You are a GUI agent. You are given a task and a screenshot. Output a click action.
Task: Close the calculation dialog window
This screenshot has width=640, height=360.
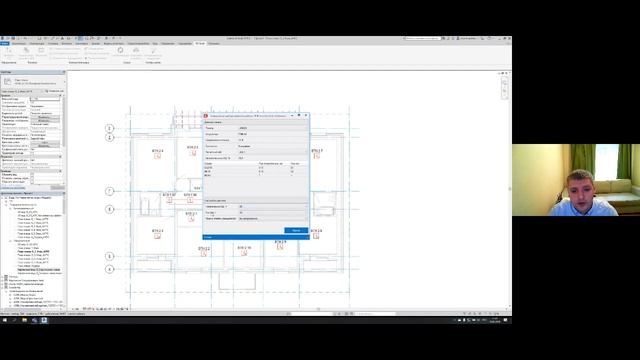(306, 116)
